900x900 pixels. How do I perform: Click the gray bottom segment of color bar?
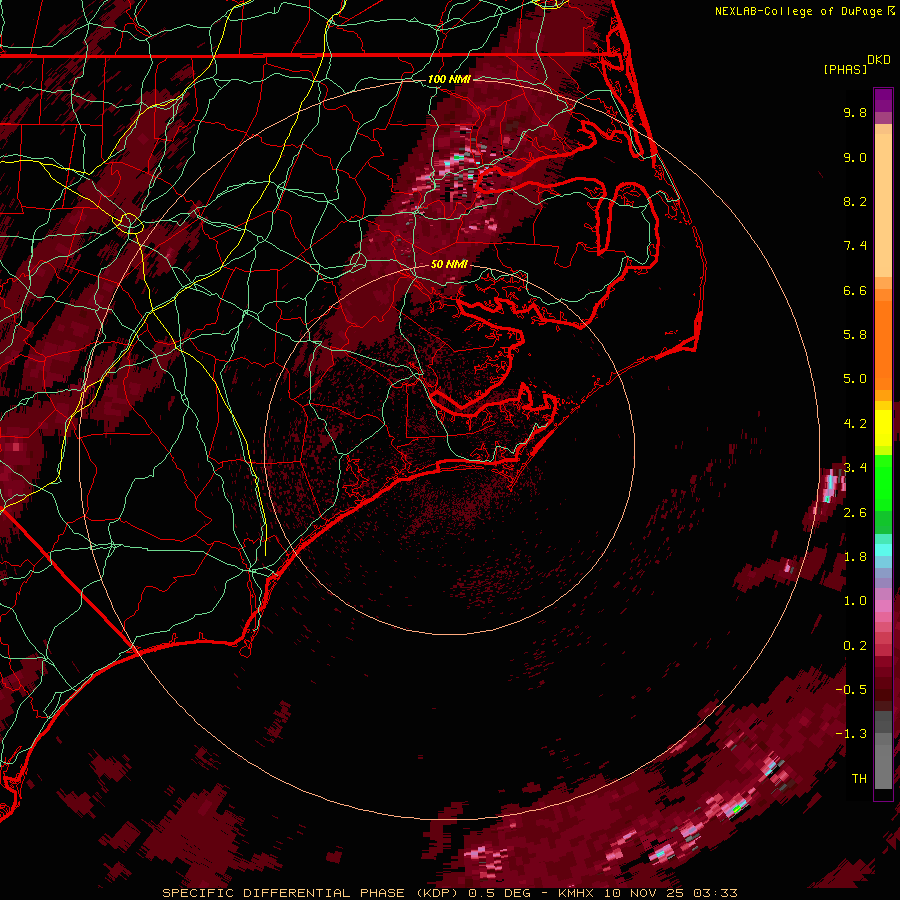coord(883,763)
